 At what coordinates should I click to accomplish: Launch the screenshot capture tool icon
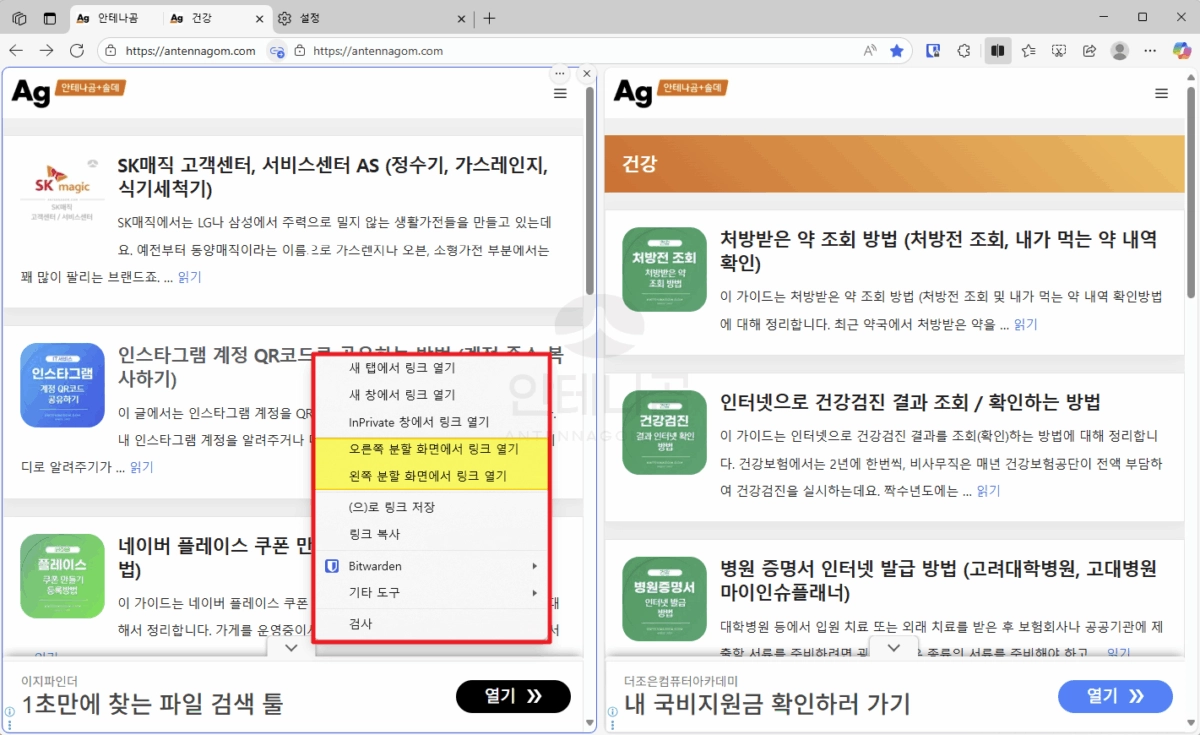click(x=1059, y=51)
